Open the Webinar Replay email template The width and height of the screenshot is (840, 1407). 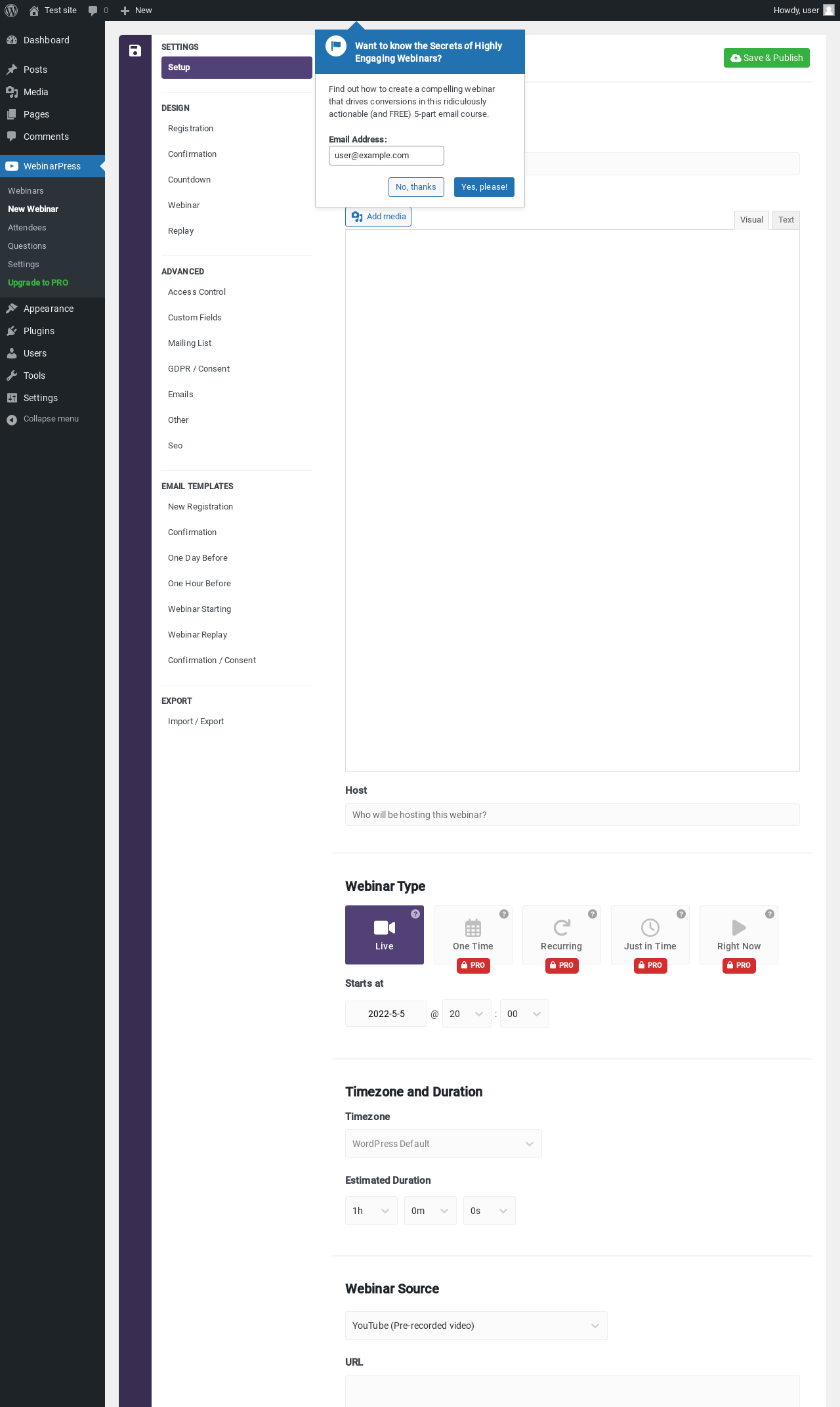(237, 635)
